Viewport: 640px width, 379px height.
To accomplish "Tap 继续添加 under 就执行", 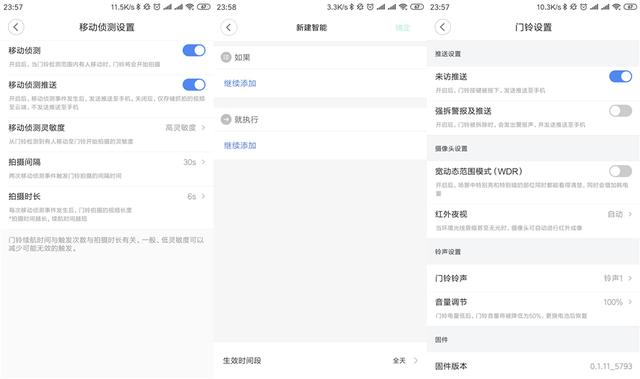I will click(x=240, y=145).
